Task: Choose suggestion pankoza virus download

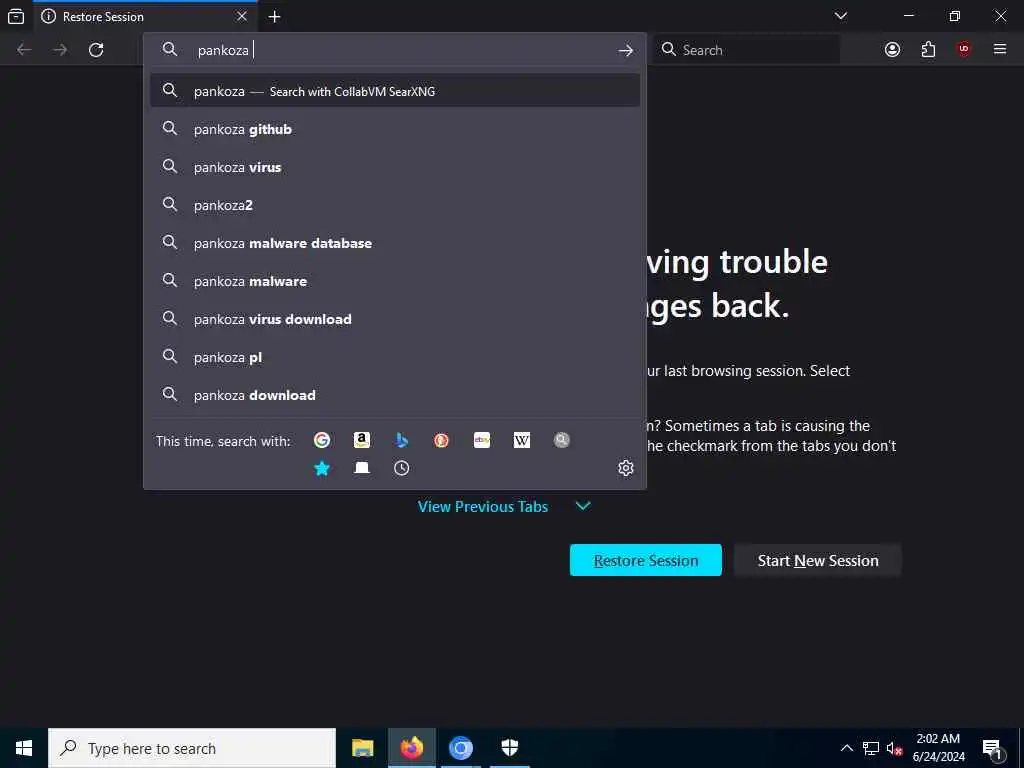Action: click(394, 319)
